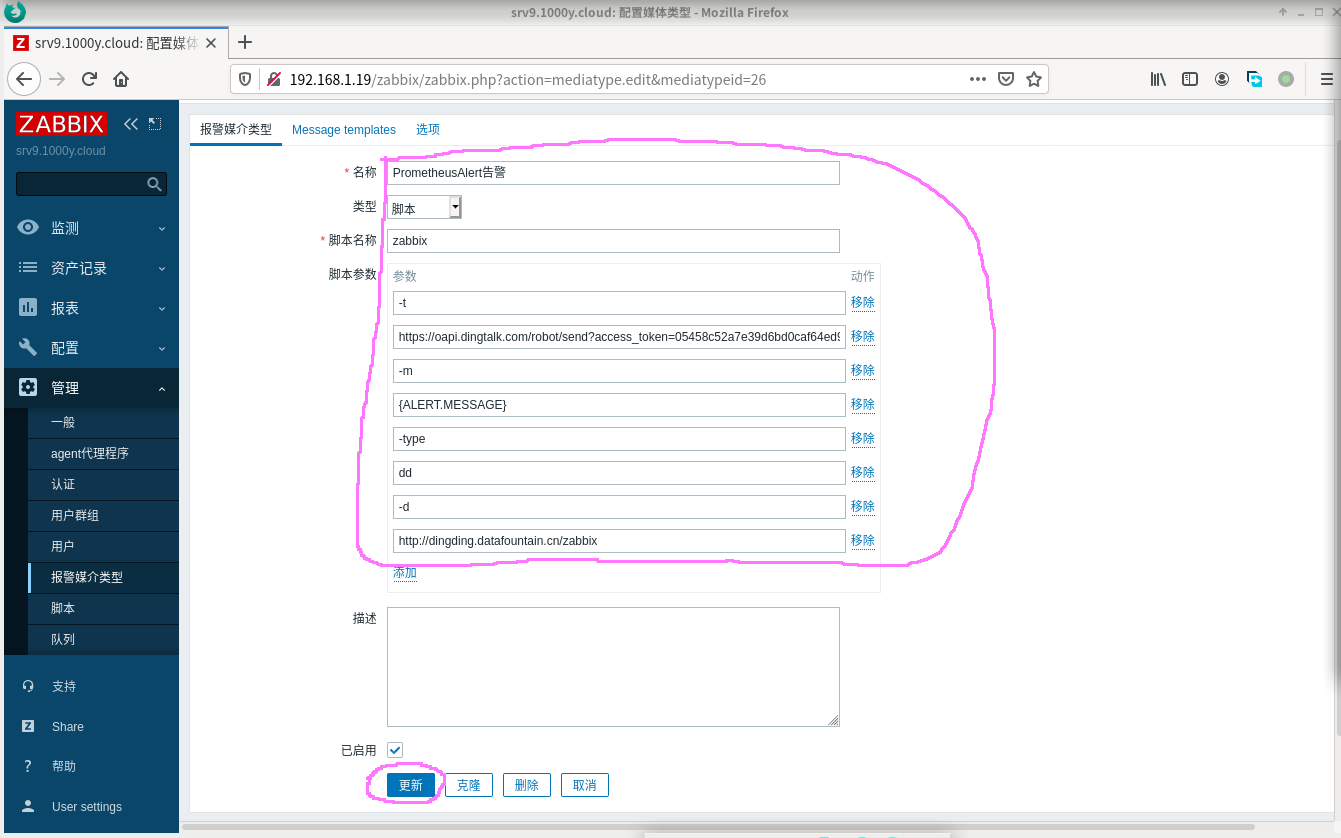1341x838 pixels.
Task: Click the Zabbix logo
Action: (x=61, y=124)
